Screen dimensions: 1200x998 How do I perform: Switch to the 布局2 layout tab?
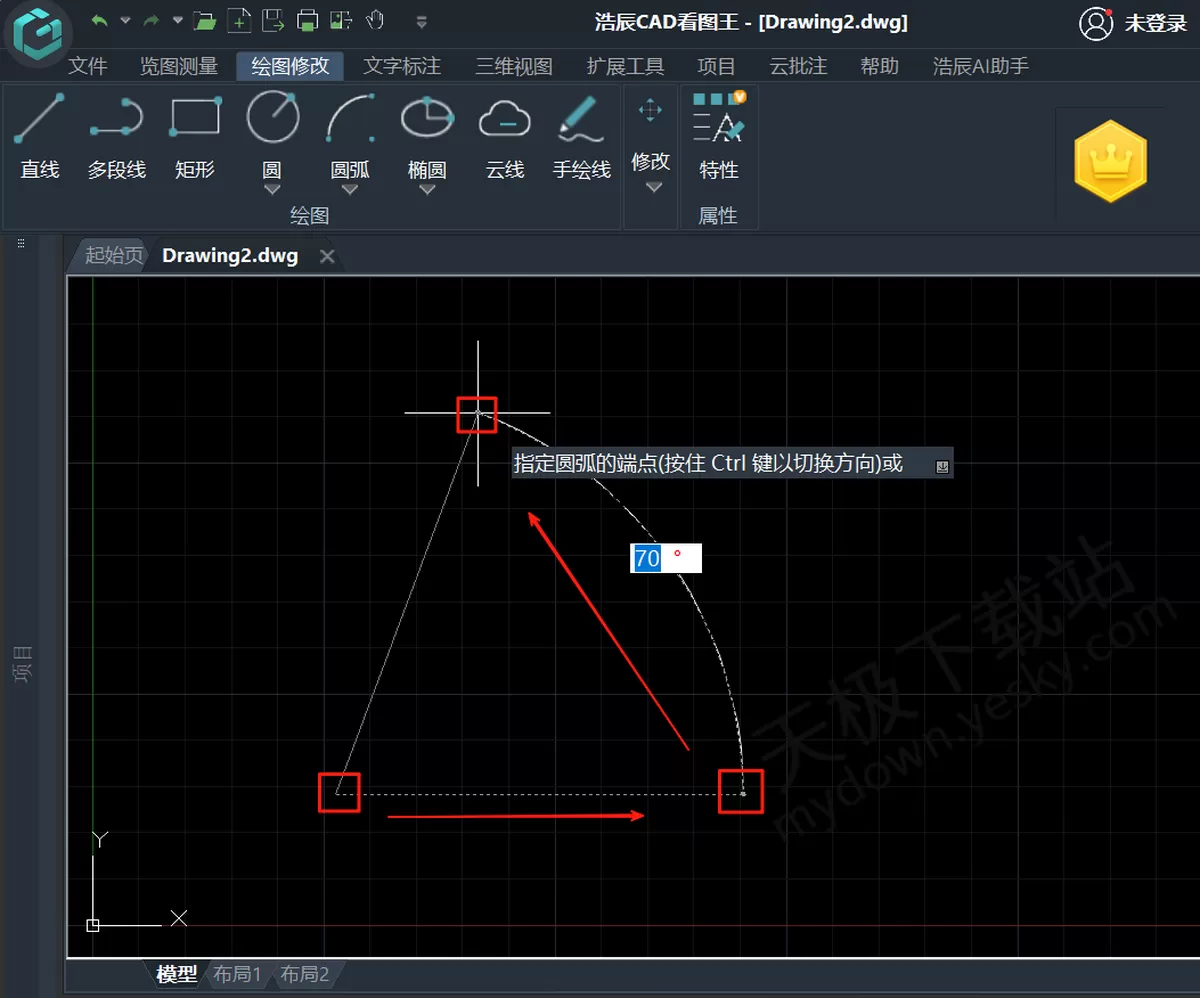[306, 974]
